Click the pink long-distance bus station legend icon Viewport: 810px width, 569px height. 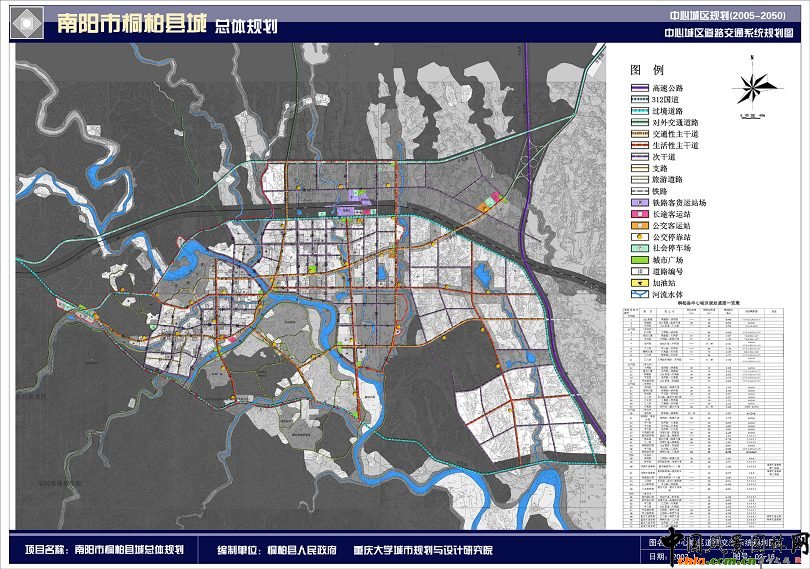pyautogui.click(x=634, y=214)
